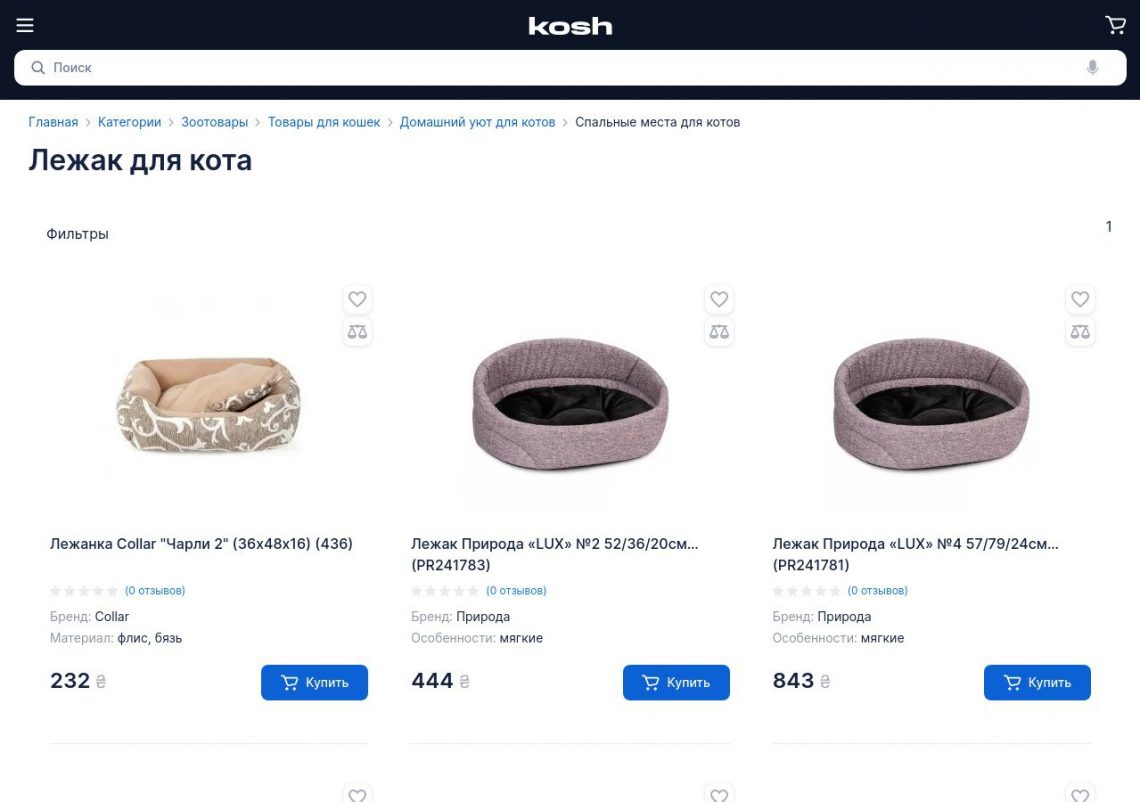Compare the Collar "Чарли 2" bed
Screen dimensions: 1140x802
357,332
